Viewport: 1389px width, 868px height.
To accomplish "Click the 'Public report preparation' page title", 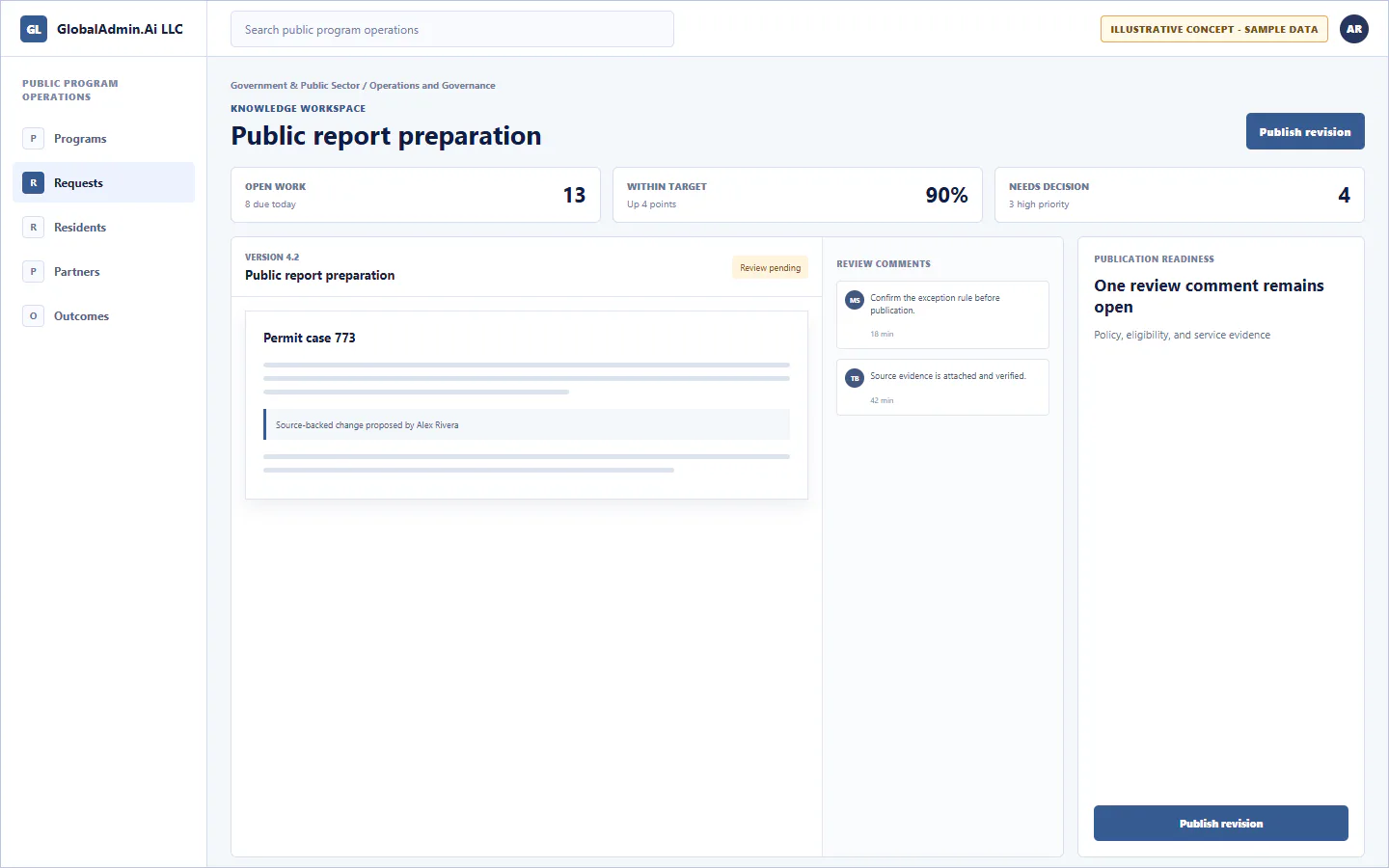I will click(x=386, y=136).
